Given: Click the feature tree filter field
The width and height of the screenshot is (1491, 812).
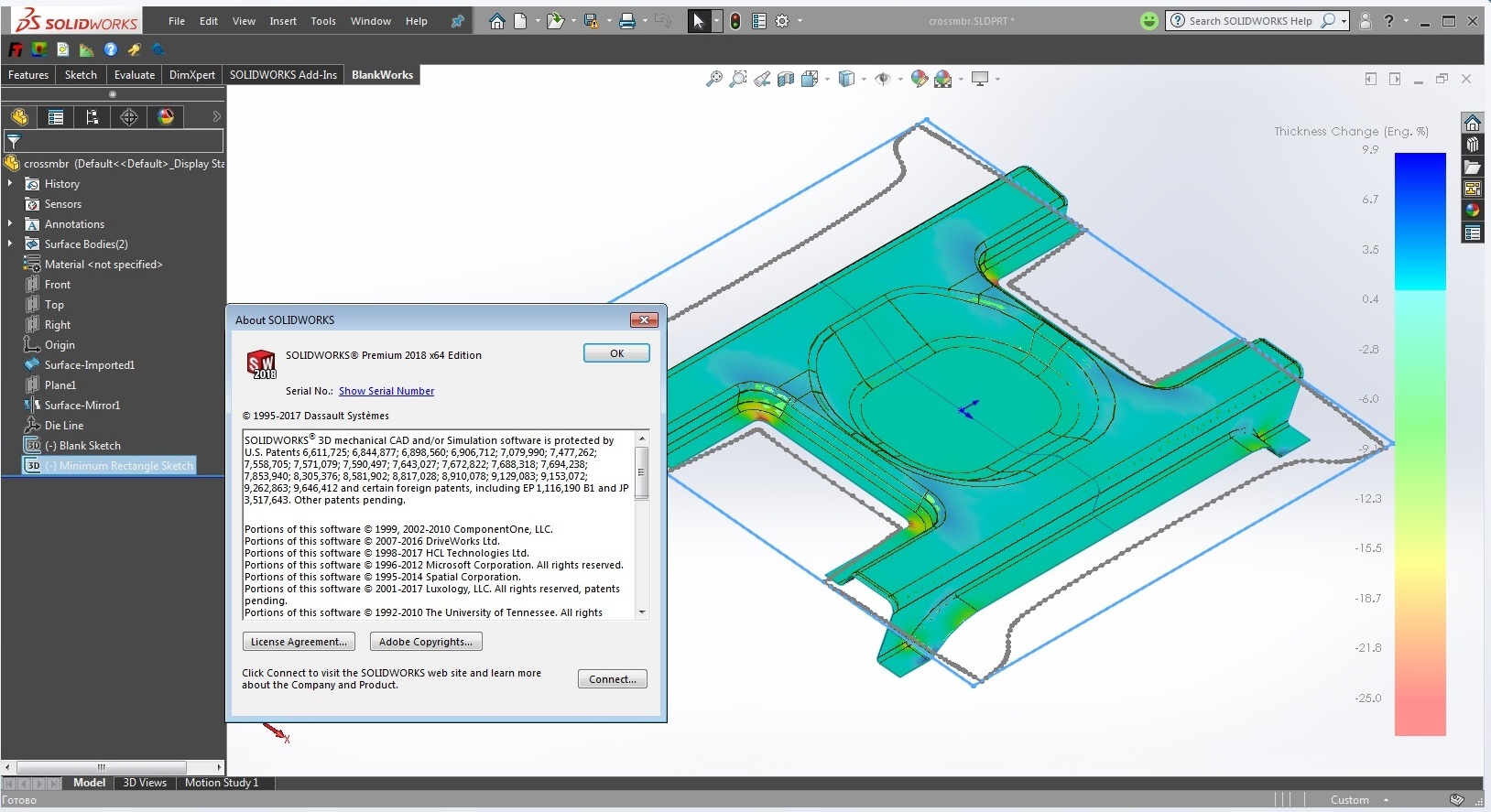Looking at the screenshot, I should click(114, 141).
